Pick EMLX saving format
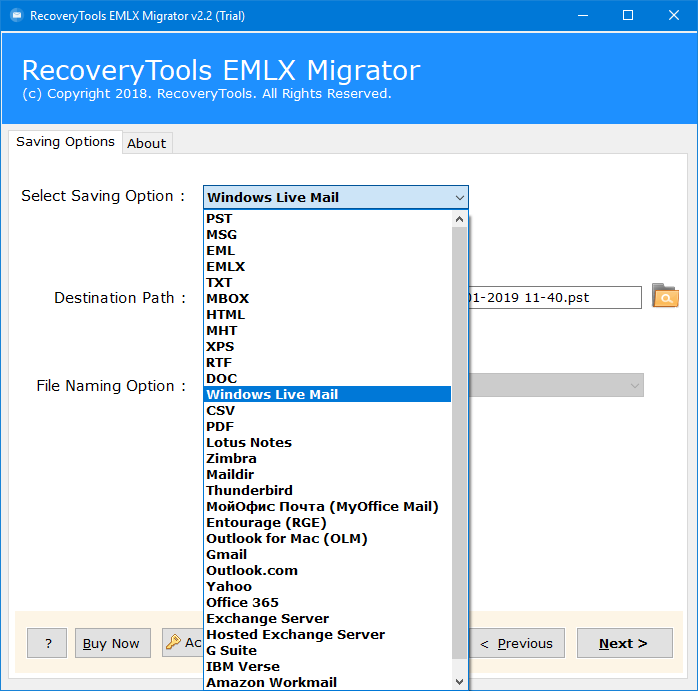 click(327, 267)
